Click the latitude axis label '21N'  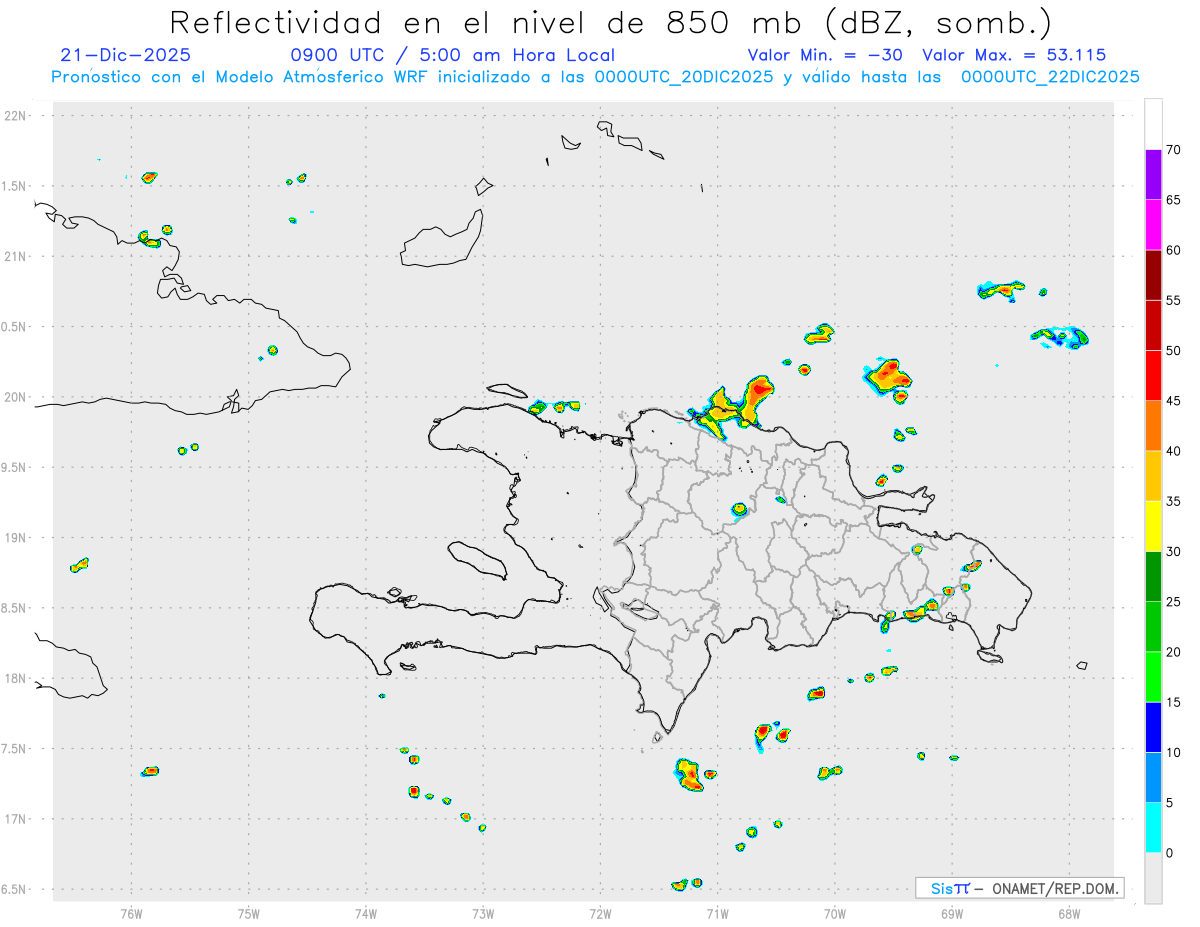17,257
